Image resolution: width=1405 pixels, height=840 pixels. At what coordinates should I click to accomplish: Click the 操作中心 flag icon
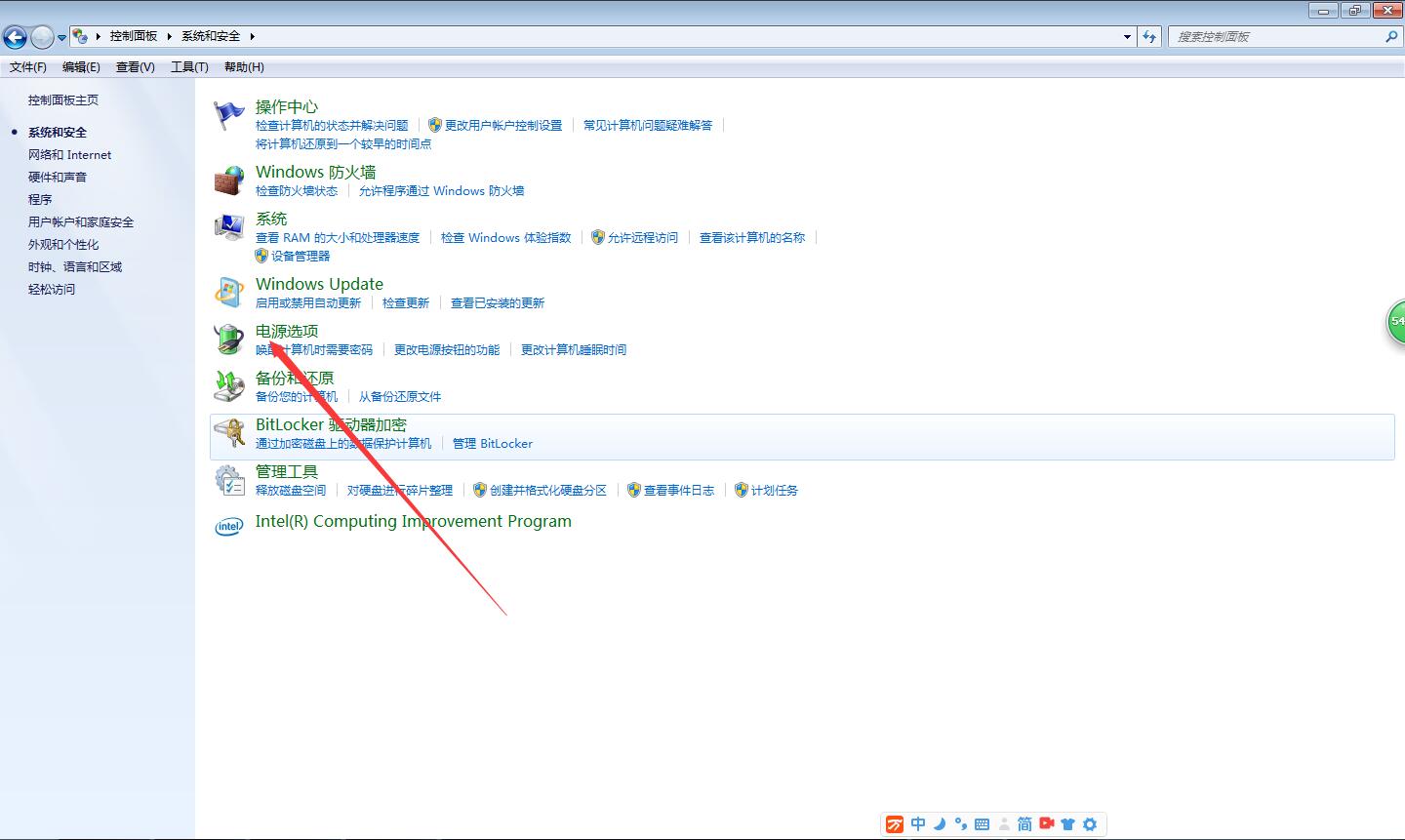pos(229,116)
